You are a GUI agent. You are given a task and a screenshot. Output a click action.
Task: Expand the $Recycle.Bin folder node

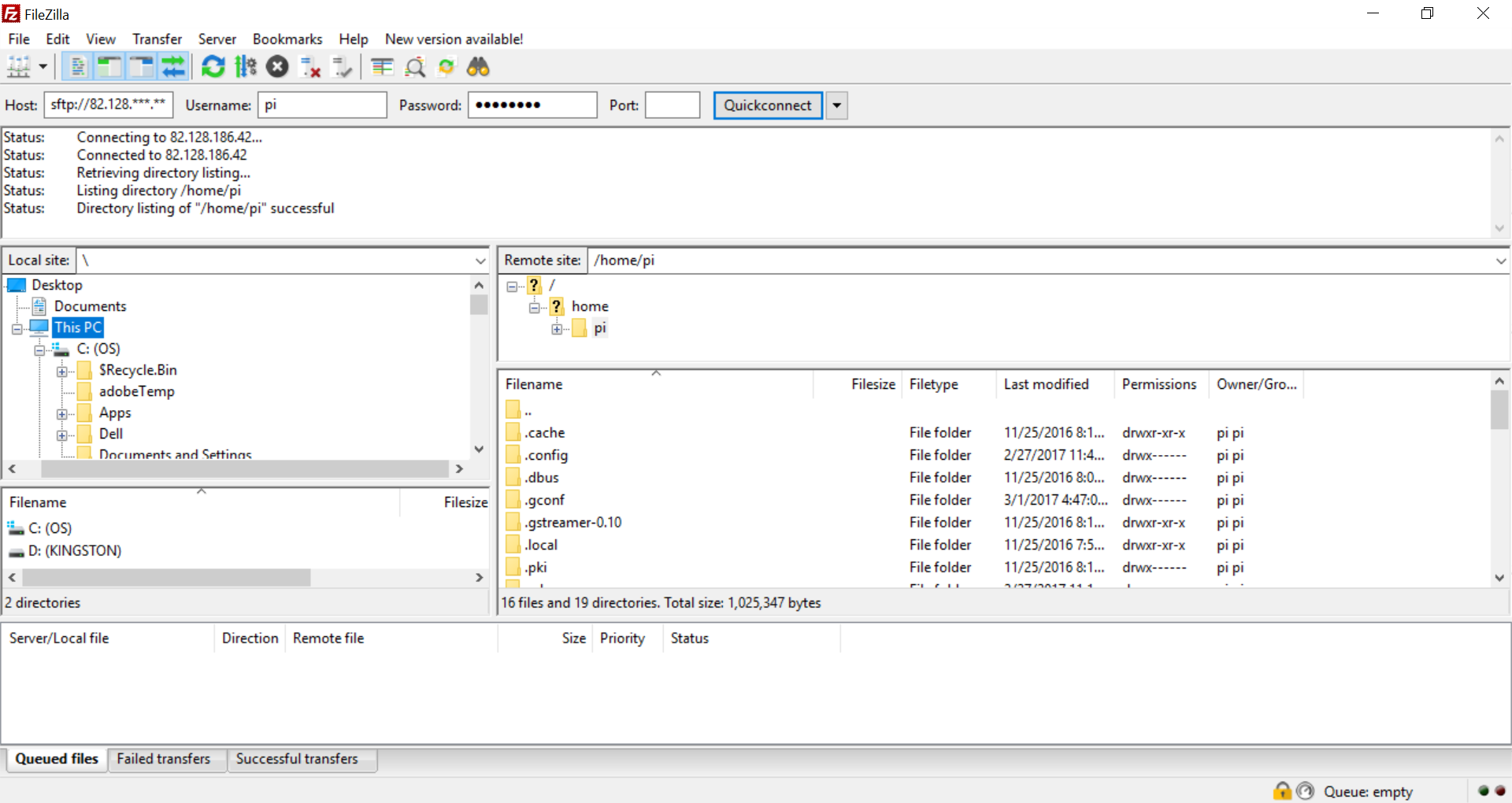[62, 372]
